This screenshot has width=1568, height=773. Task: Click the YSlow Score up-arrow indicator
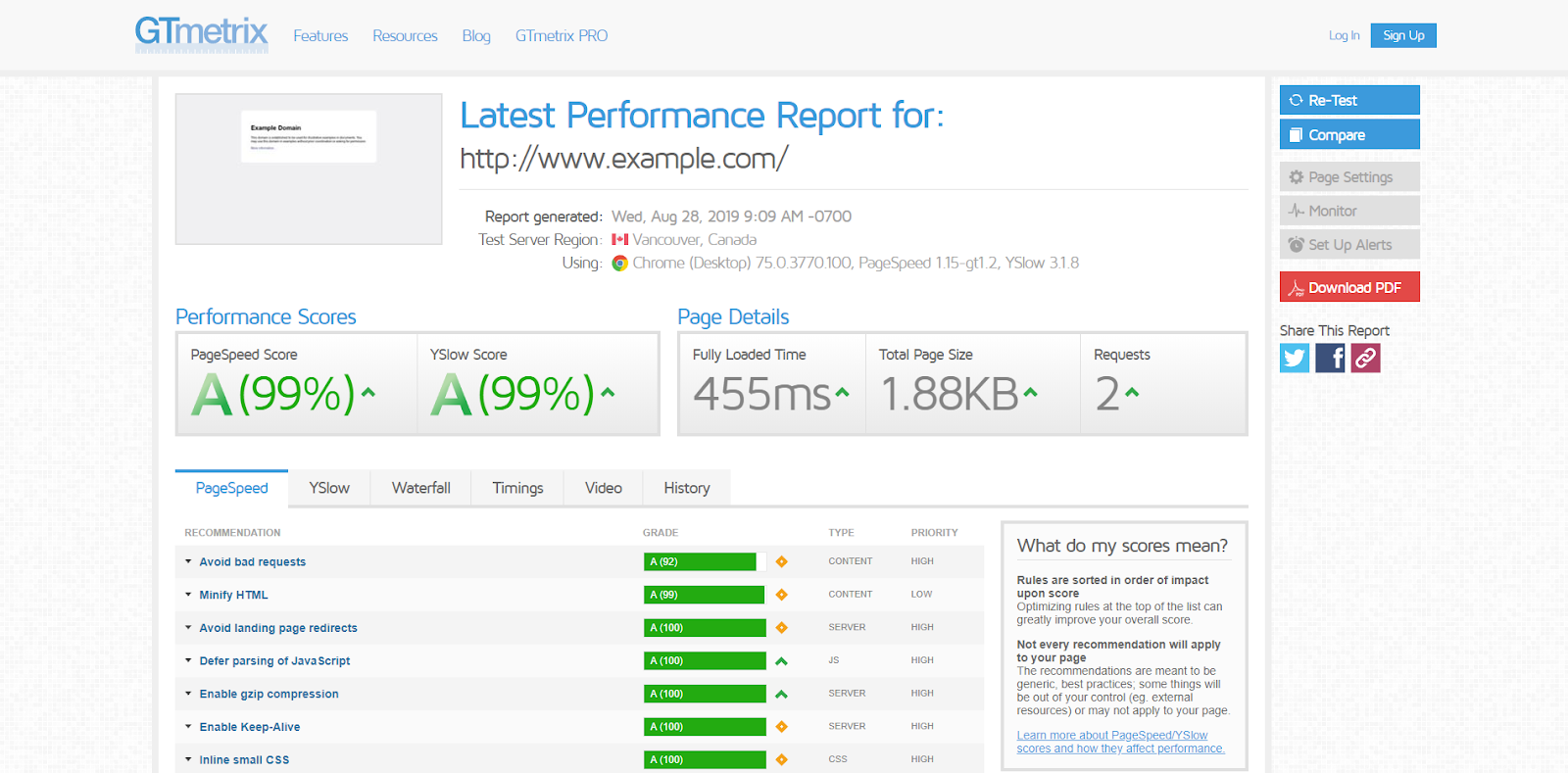608,393
